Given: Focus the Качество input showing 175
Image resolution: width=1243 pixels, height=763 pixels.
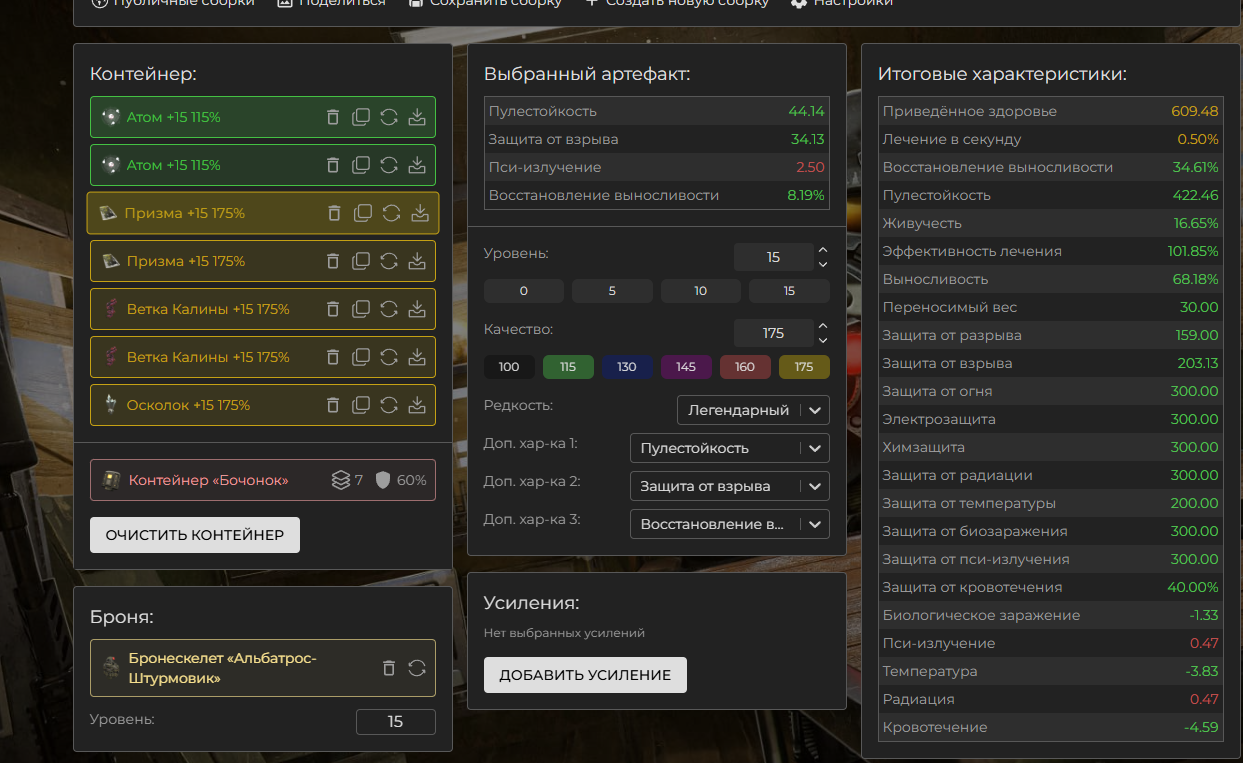Looking at the screenshot, I should point(773,333).
